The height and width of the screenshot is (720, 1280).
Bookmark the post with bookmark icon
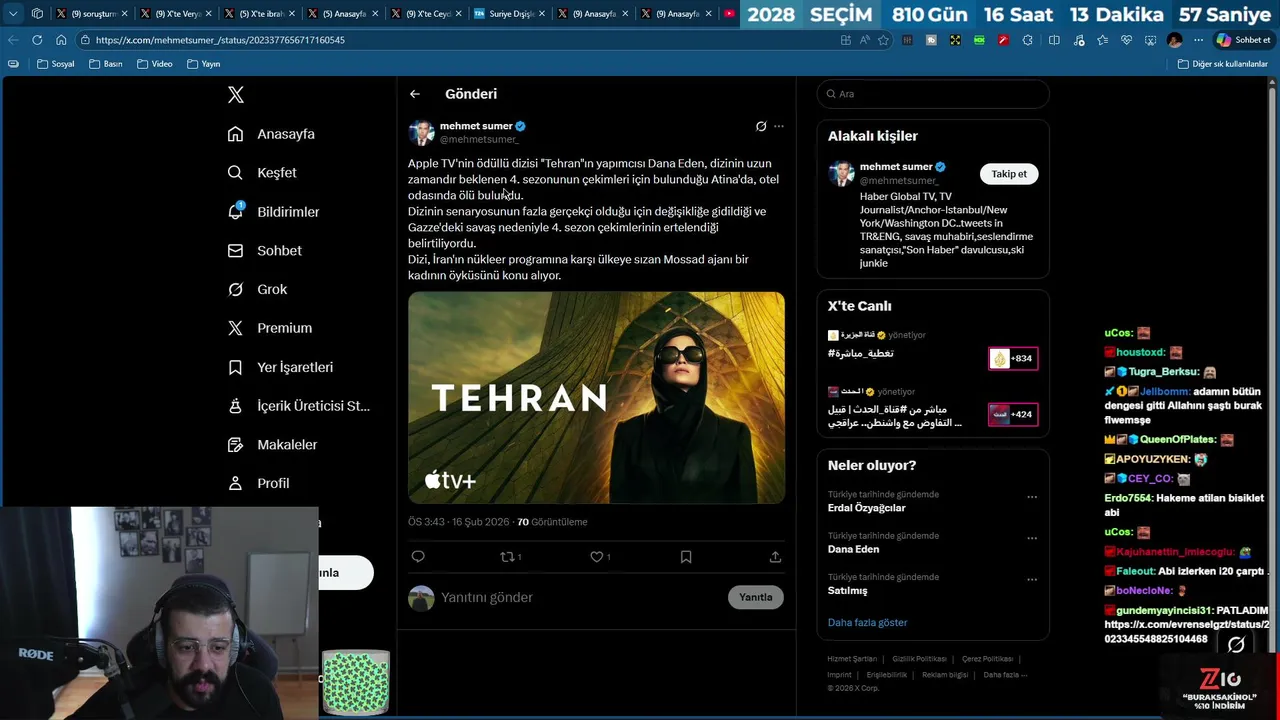pos(686,557)
